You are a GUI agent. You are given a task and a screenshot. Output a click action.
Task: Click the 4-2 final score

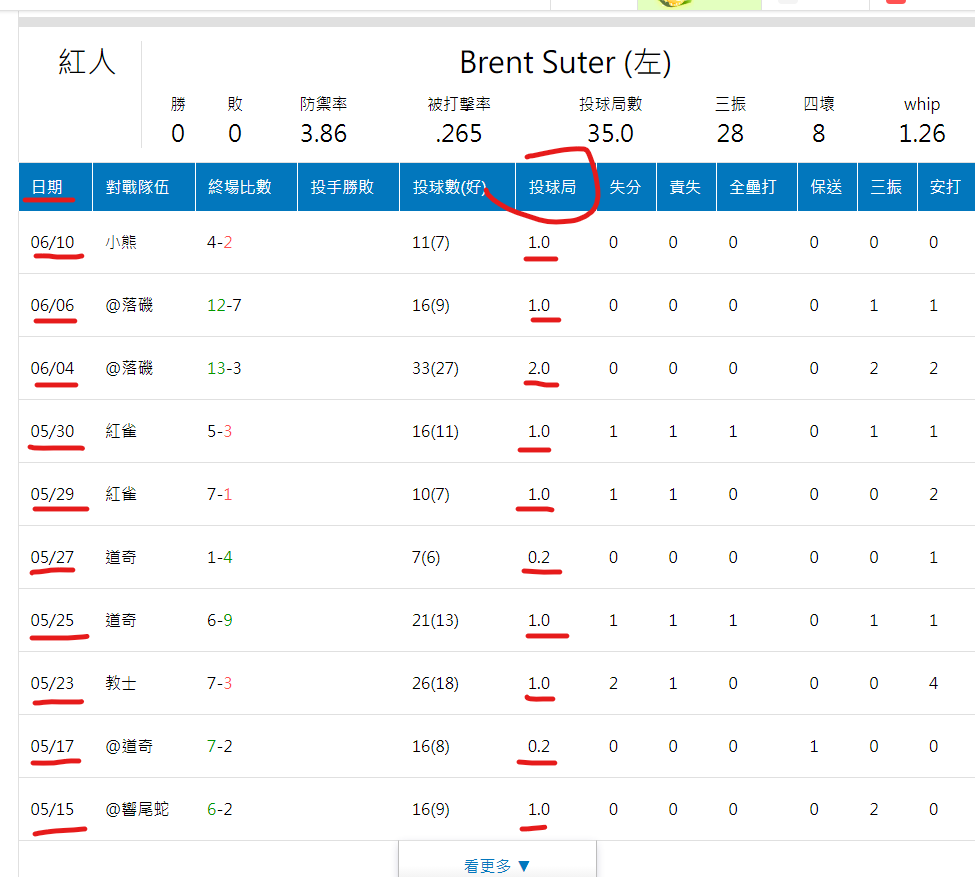point(219,242)
